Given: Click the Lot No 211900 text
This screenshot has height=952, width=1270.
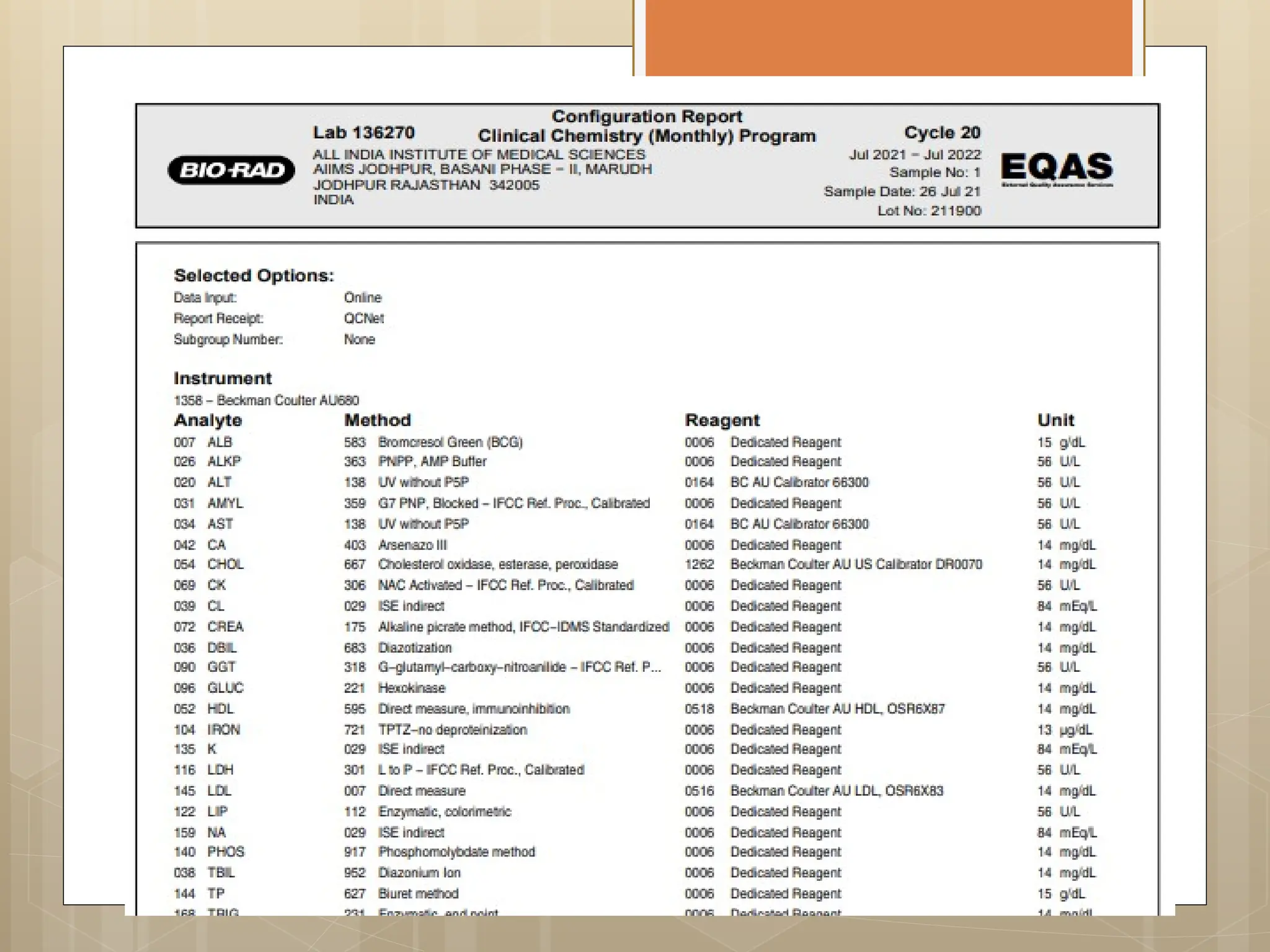Looking at the screenshot, I should (929, 211).
